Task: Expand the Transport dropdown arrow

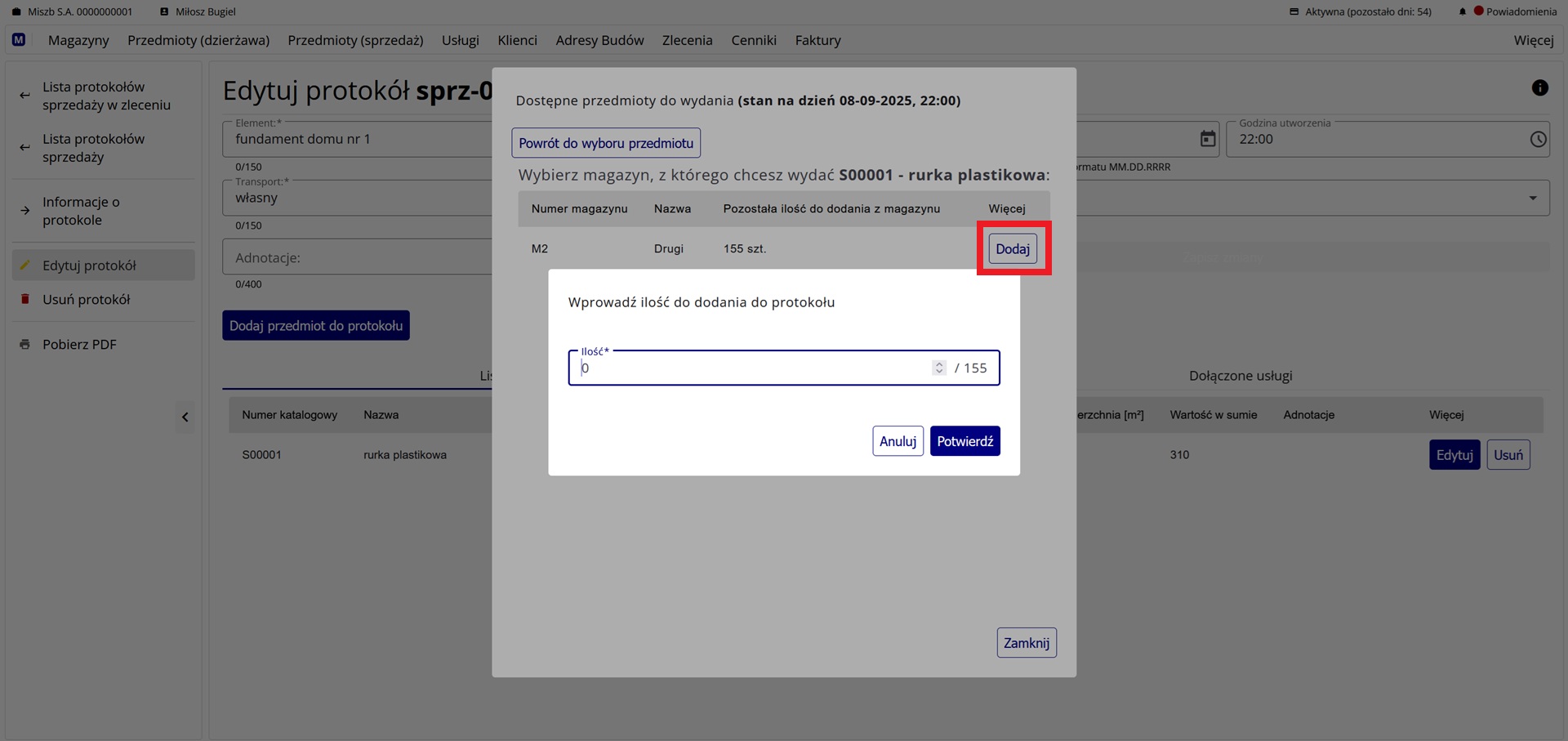Action: tap(1532, 199)
